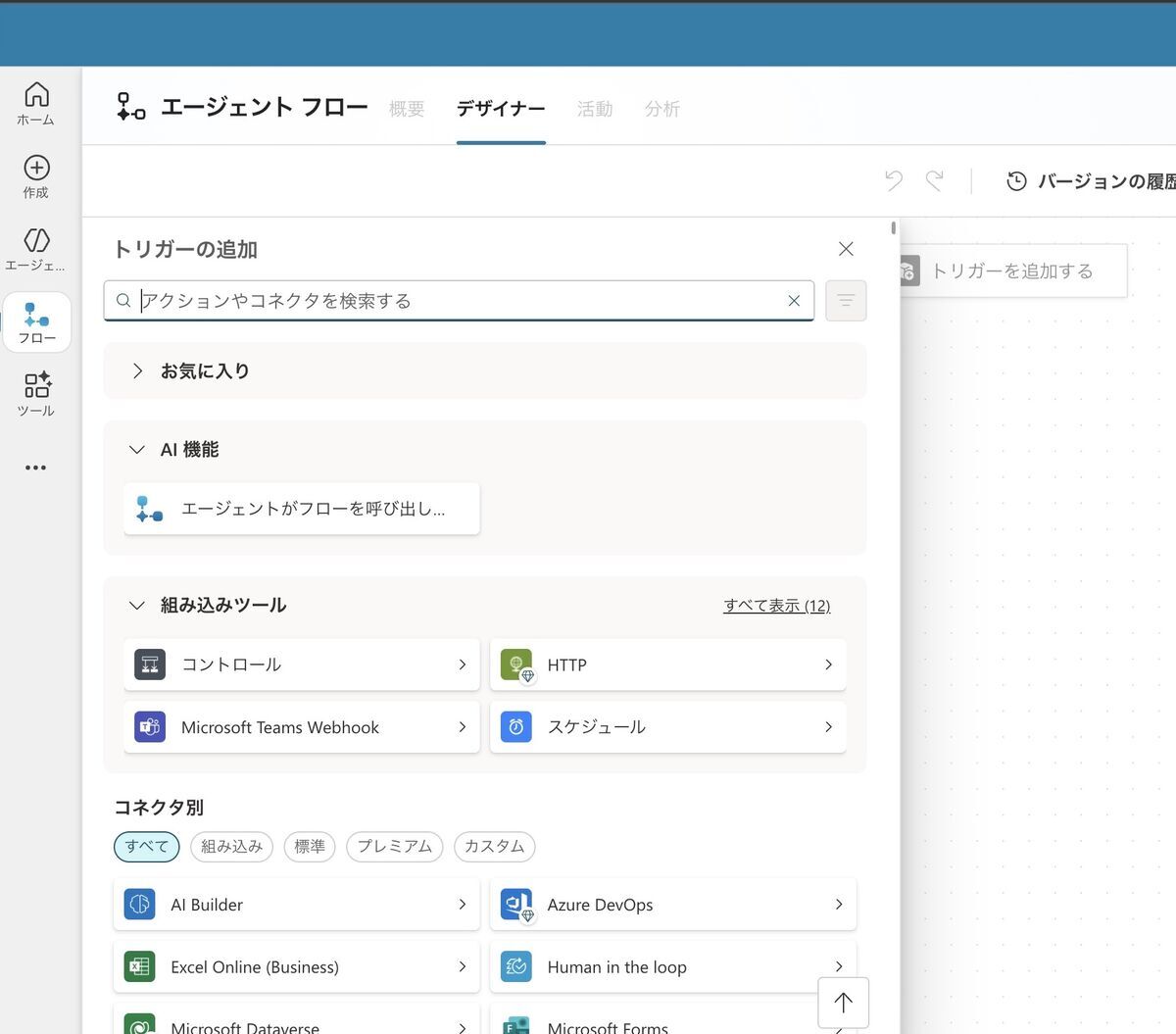Click すべて表示 (12) link
1176x1034 pixels.
click(777, 606)
